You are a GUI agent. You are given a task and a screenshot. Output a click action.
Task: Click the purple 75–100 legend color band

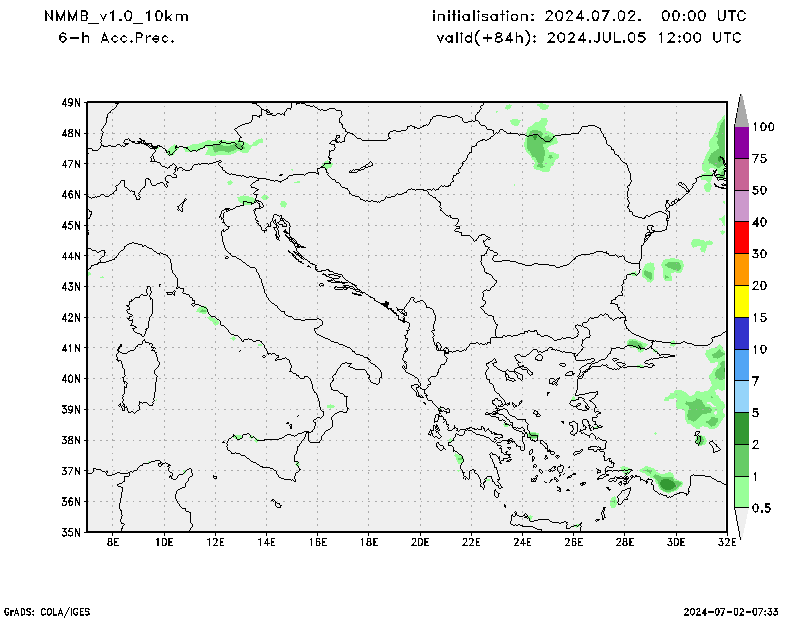[x=741, y=142]
